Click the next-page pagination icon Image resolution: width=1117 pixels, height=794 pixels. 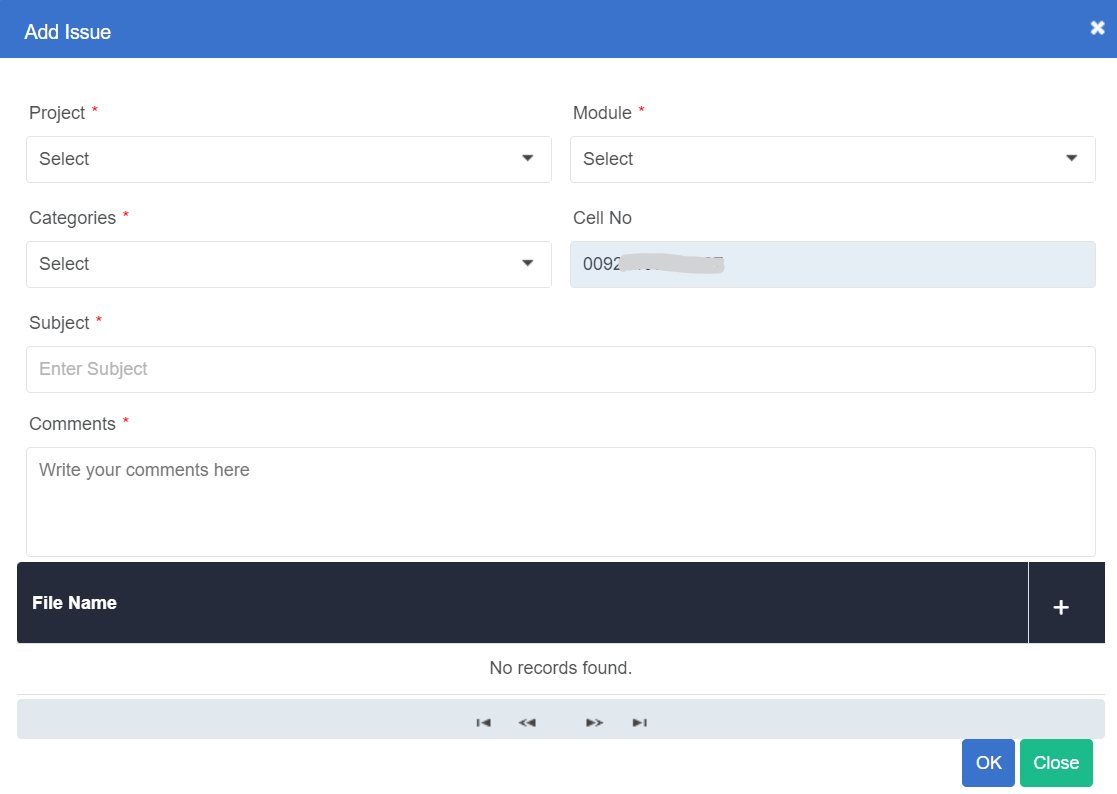point(594,722)
